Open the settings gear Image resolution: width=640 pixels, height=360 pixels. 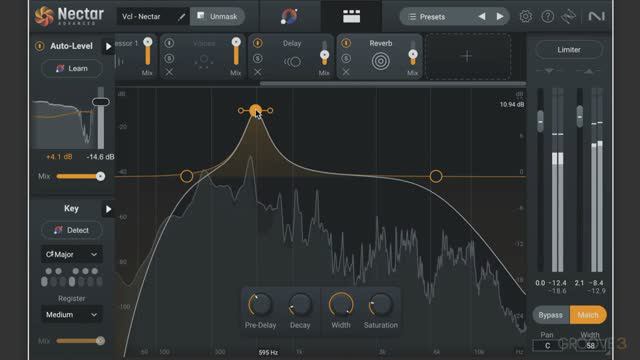point(526,16)
